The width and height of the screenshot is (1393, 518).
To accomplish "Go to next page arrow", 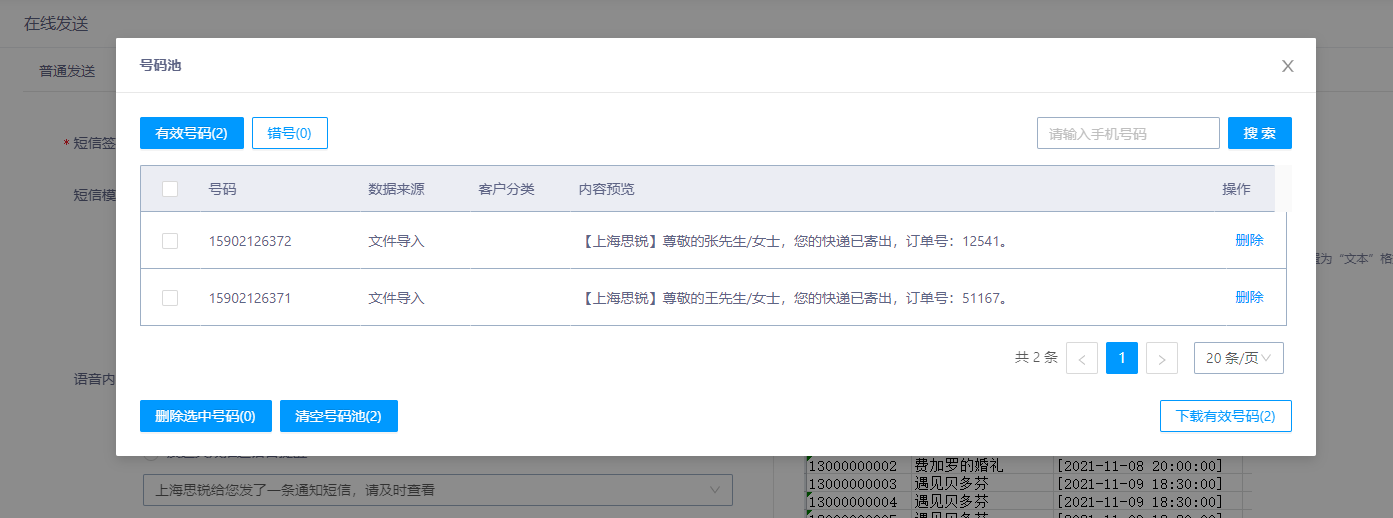I will point(1161,358).
